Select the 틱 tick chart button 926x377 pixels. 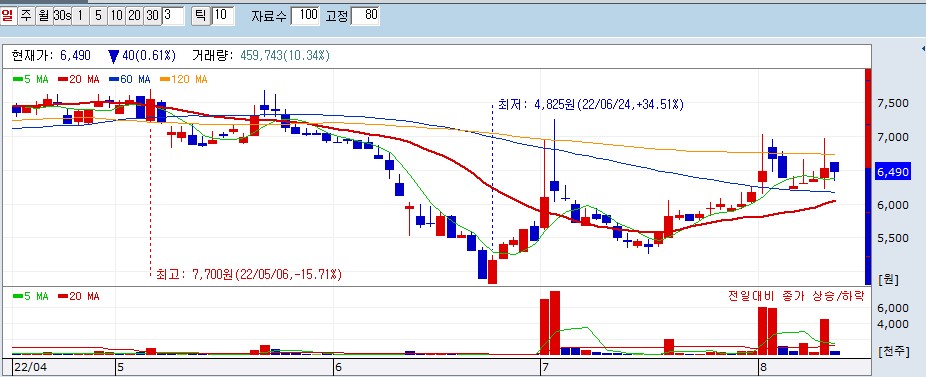[201, 15]
